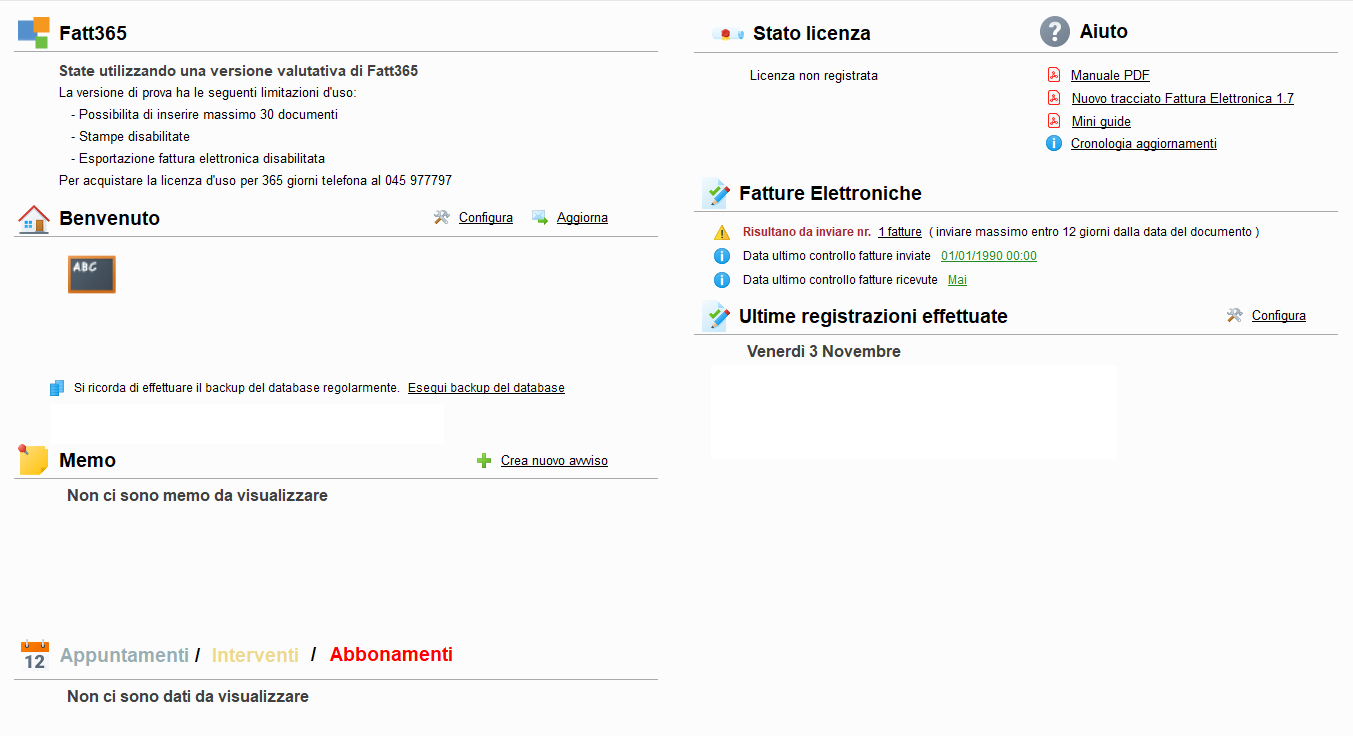Viewport: 1353px width, 736px height.
Task: Click the Aggiorna refresh icon
Action: (x=540, y=217)
